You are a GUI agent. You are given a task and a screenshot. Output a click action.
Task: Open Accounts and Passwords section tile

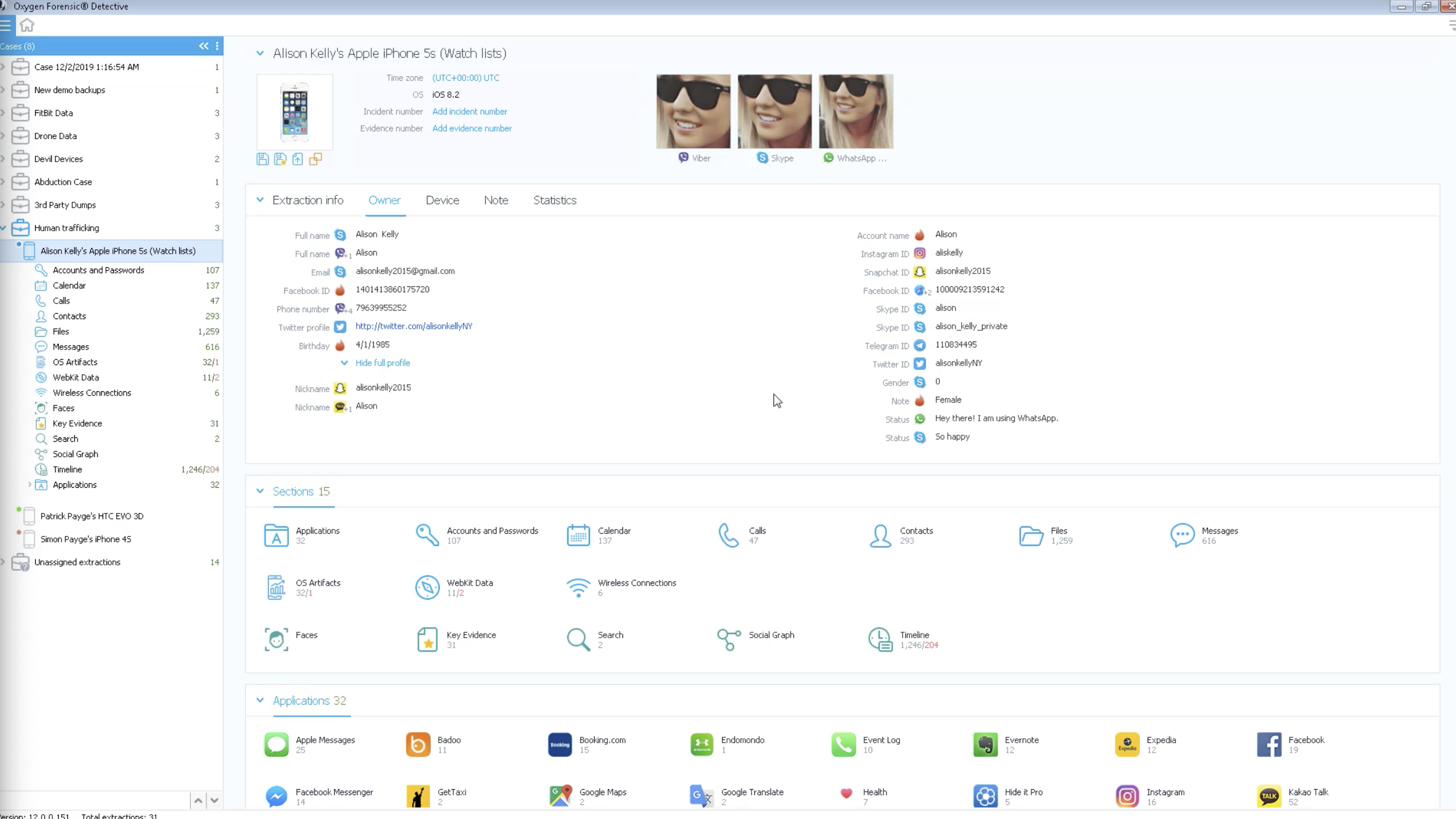pyautogui.click(x=477, y=535)
